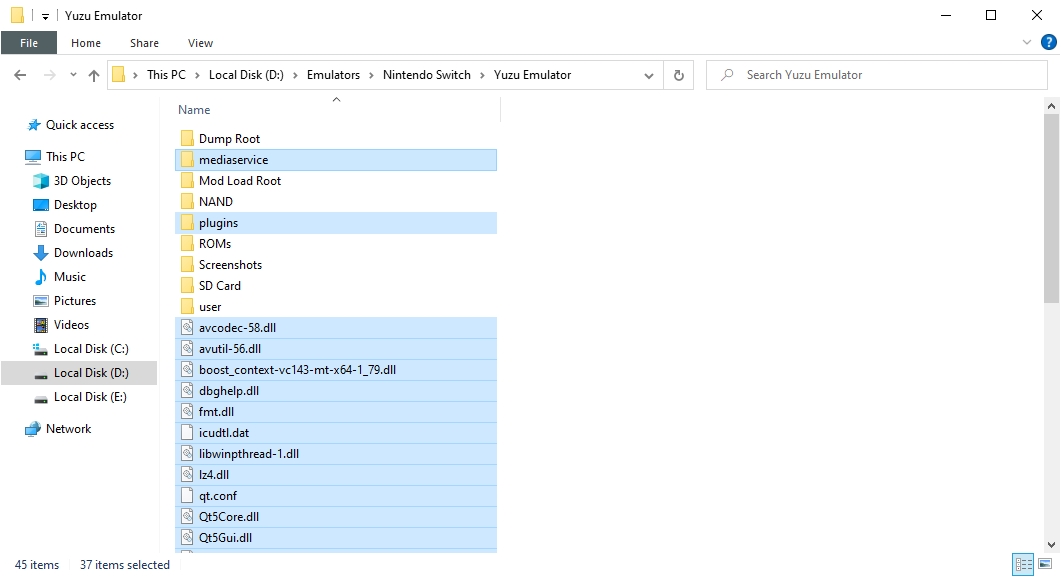Image resolution: width=1061 pixels, height=577 pixels.
Task: Select avcodec-58.dll file icon
Action: pyautogui.click(x=187, y=327)
